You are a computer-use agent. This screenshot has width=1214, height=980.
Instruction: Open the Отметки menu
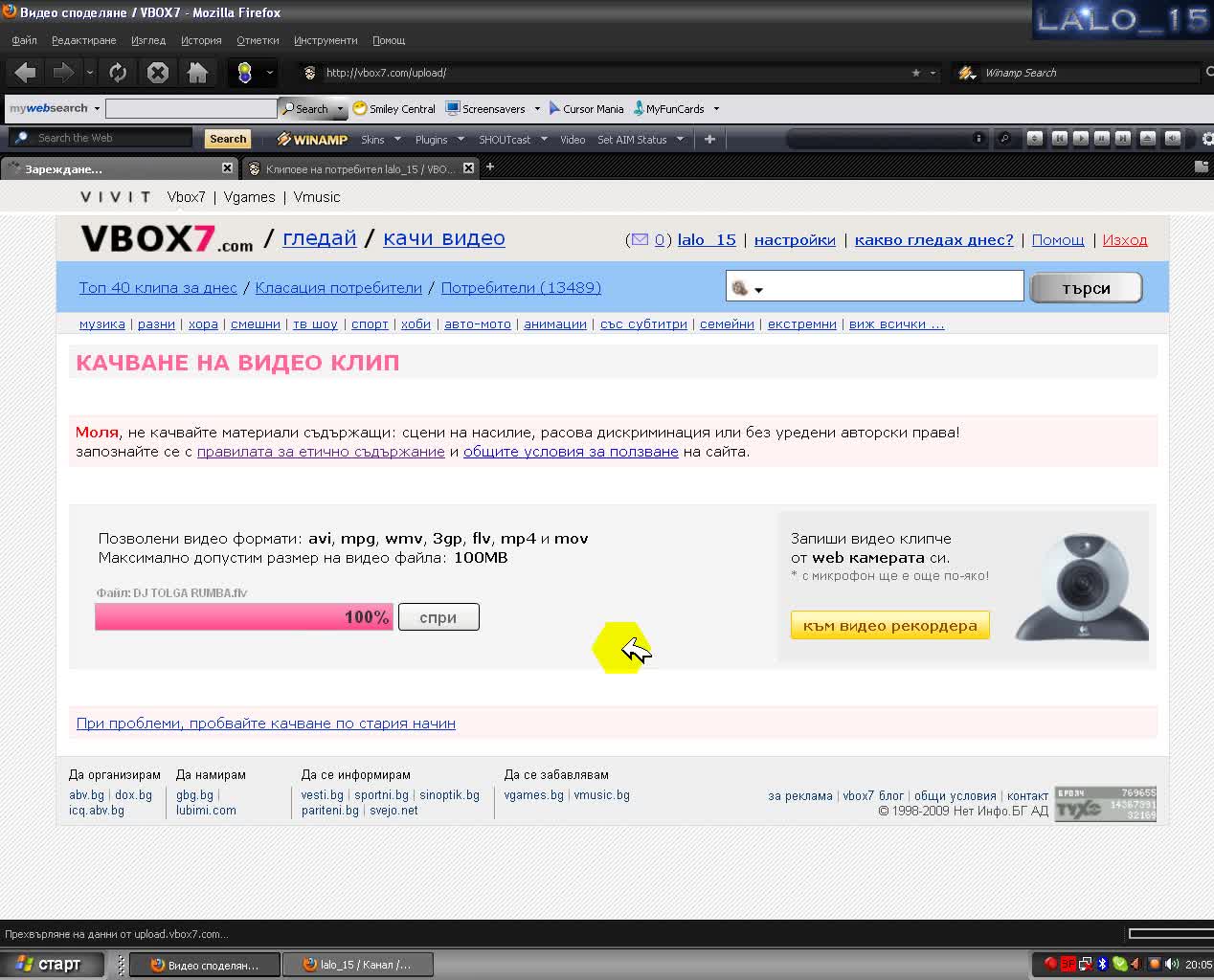tap(258, 40)
